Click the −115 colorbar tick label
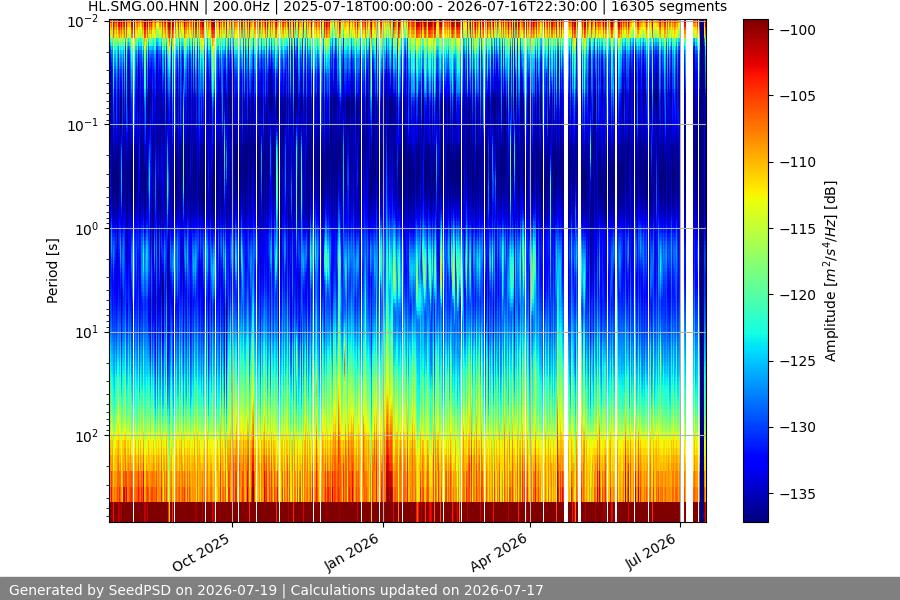This screenshot has width=900, height=600. [797, 229]
